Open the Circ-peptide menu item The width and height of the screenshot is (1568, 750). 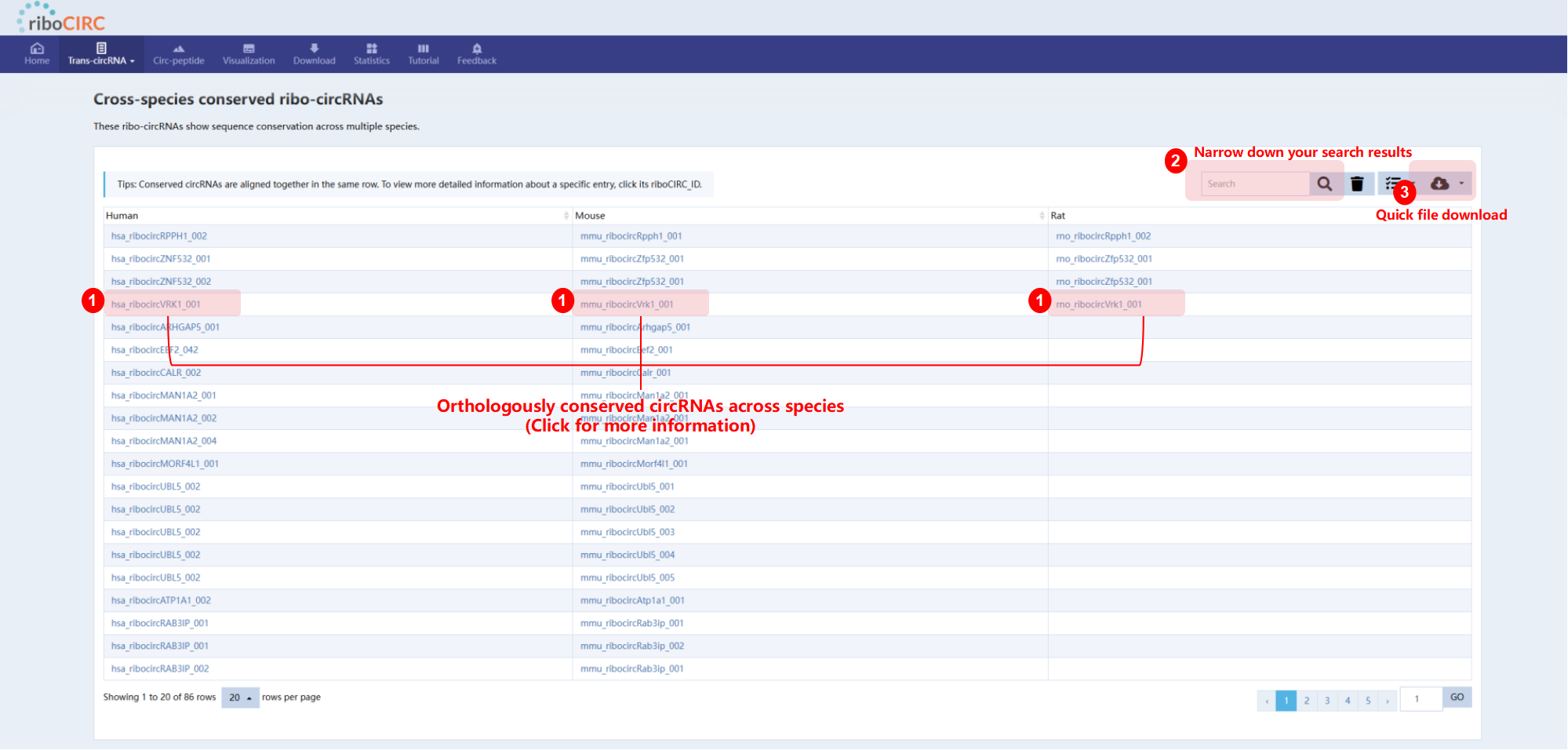[x=178, y=54]
